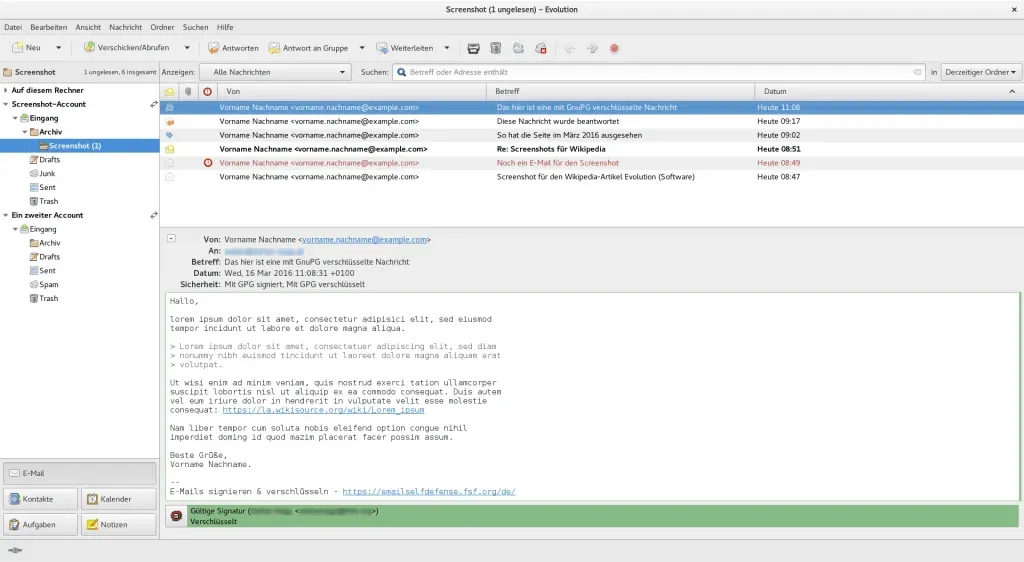Click Verschicken/Abrufen send receive button

click(126, 48)
